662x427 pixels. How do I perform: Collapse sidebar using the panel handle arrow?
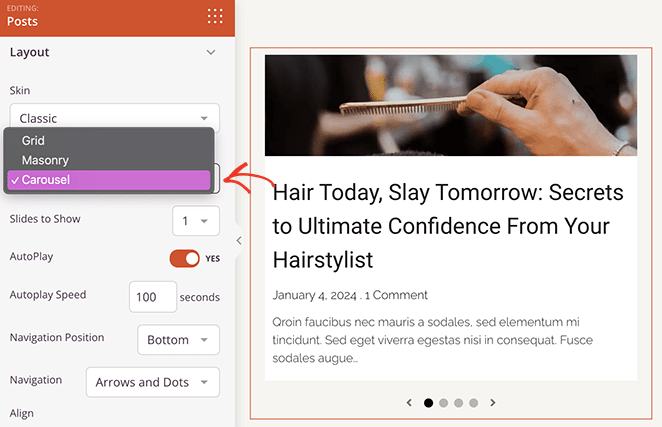[x=238, y=240]
